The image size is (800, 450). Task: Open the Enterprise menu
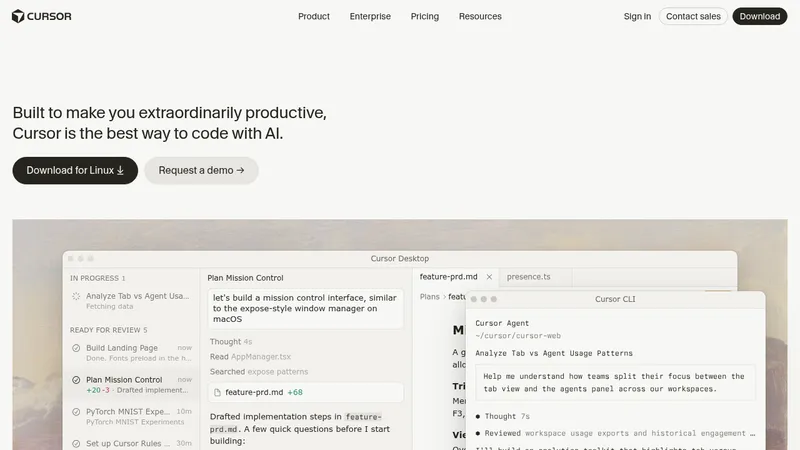370,16
